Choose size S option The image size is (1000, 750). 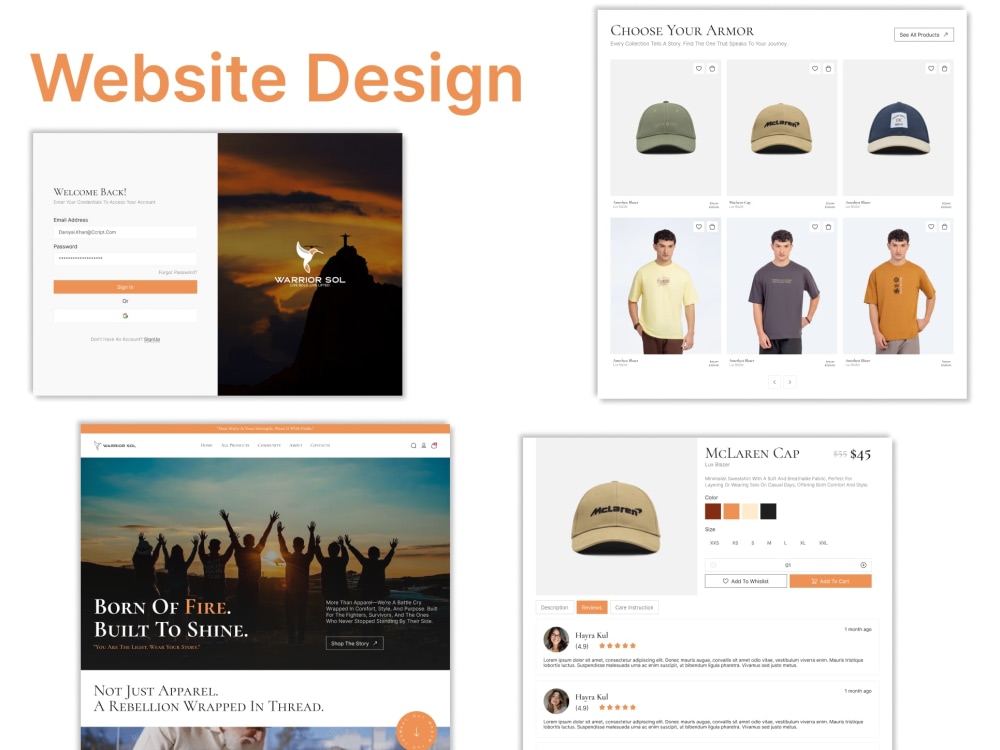[753, 543]
